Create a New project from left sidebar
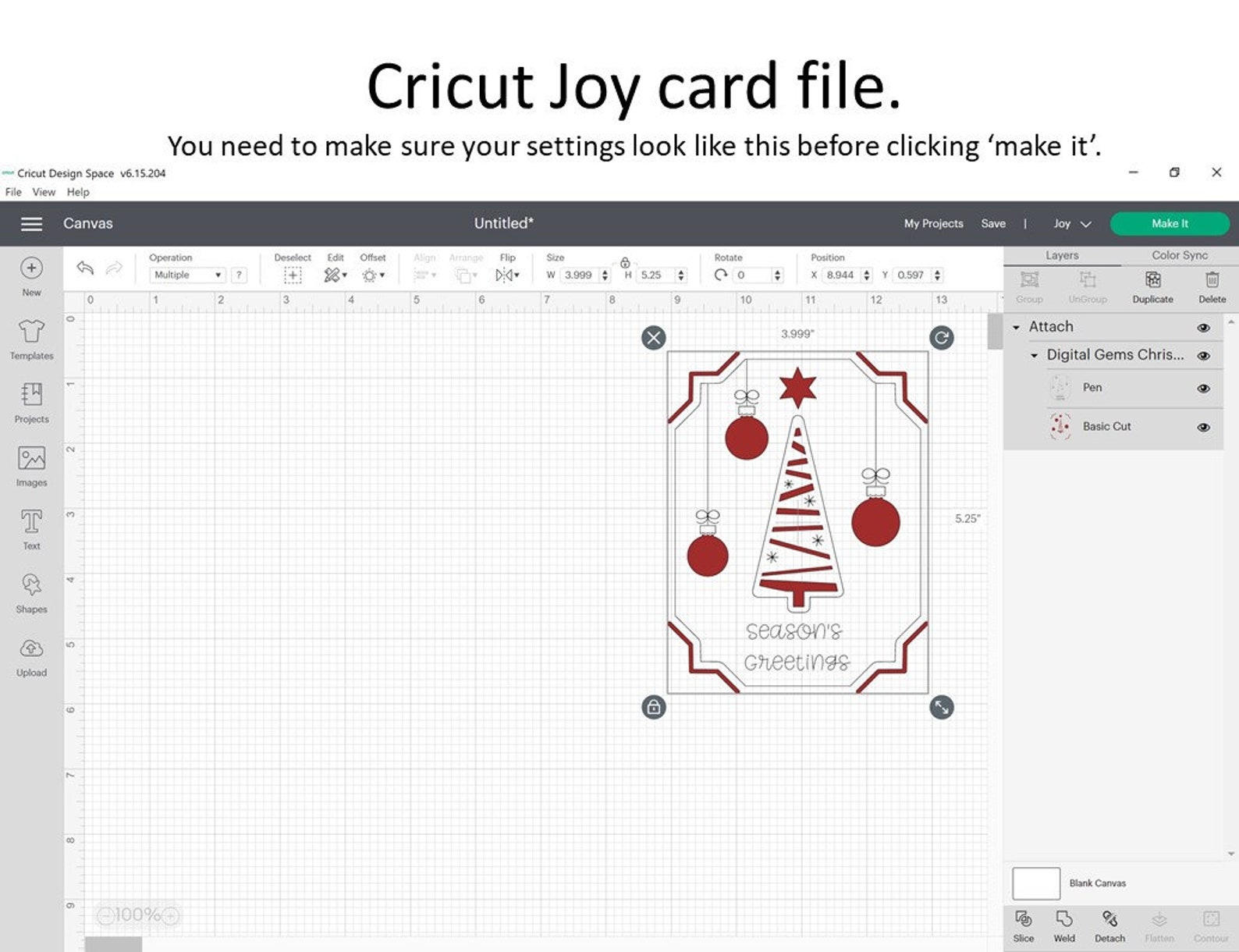 pos(31,277)
